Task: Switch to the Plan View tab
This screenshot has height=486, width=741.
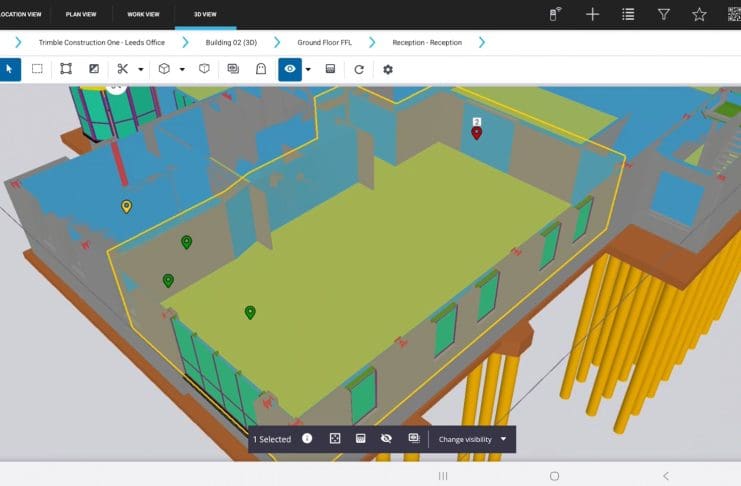Action: coord(82,14)
